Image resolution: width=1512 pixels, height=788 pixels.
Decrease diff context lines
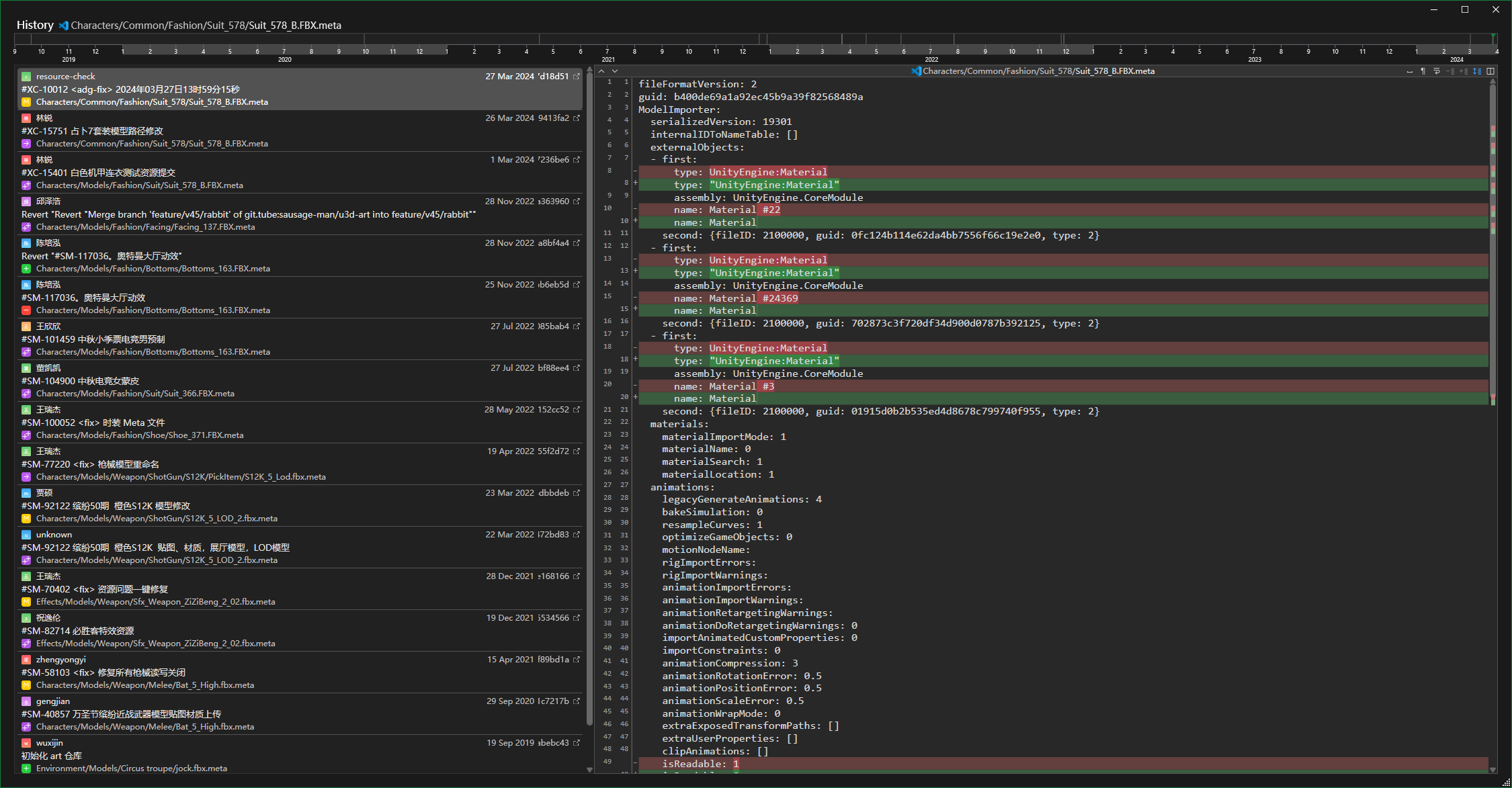1450,71
